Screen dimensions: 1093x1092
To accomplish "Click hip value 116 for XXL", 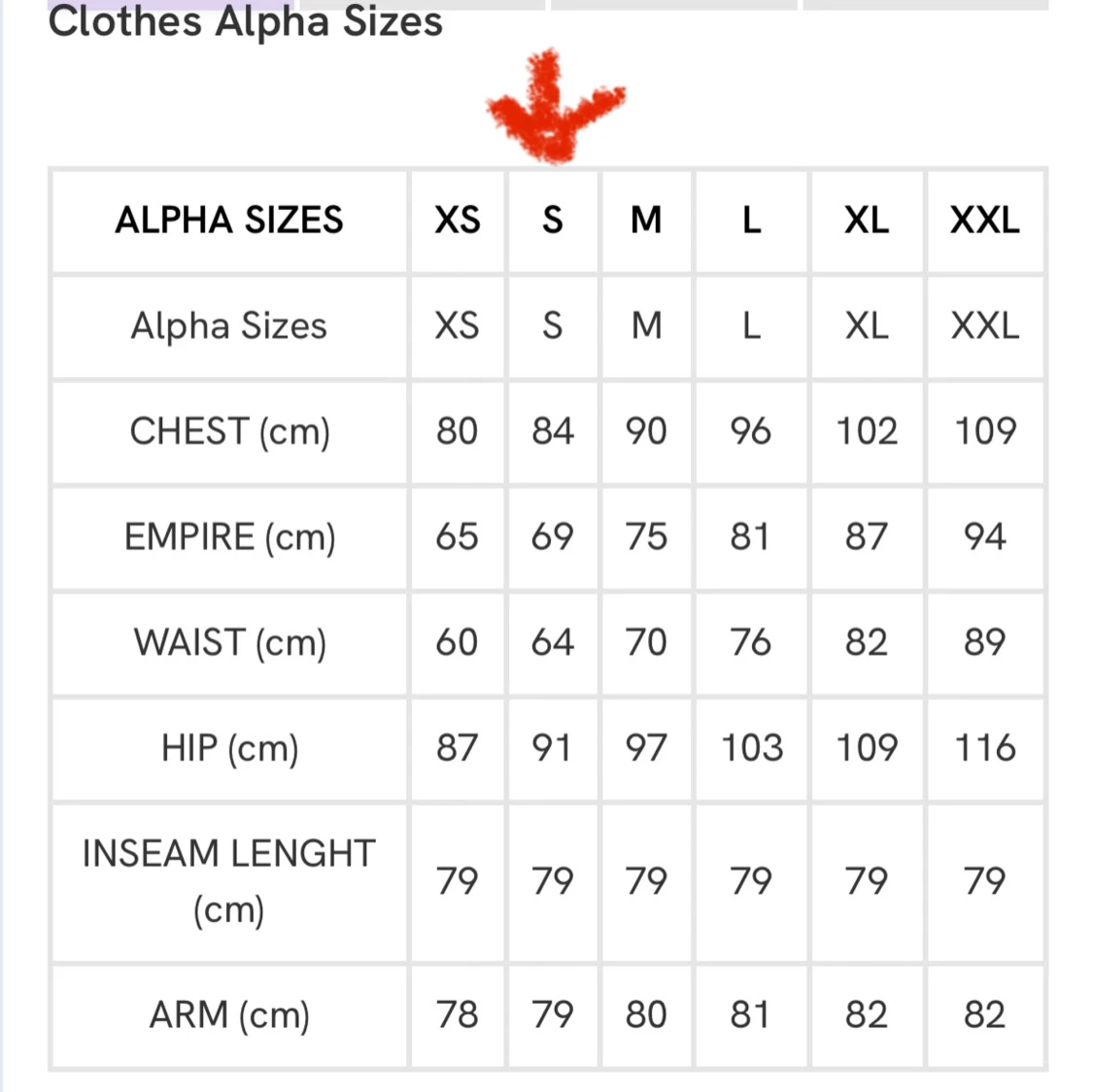I will pos(984,749).
